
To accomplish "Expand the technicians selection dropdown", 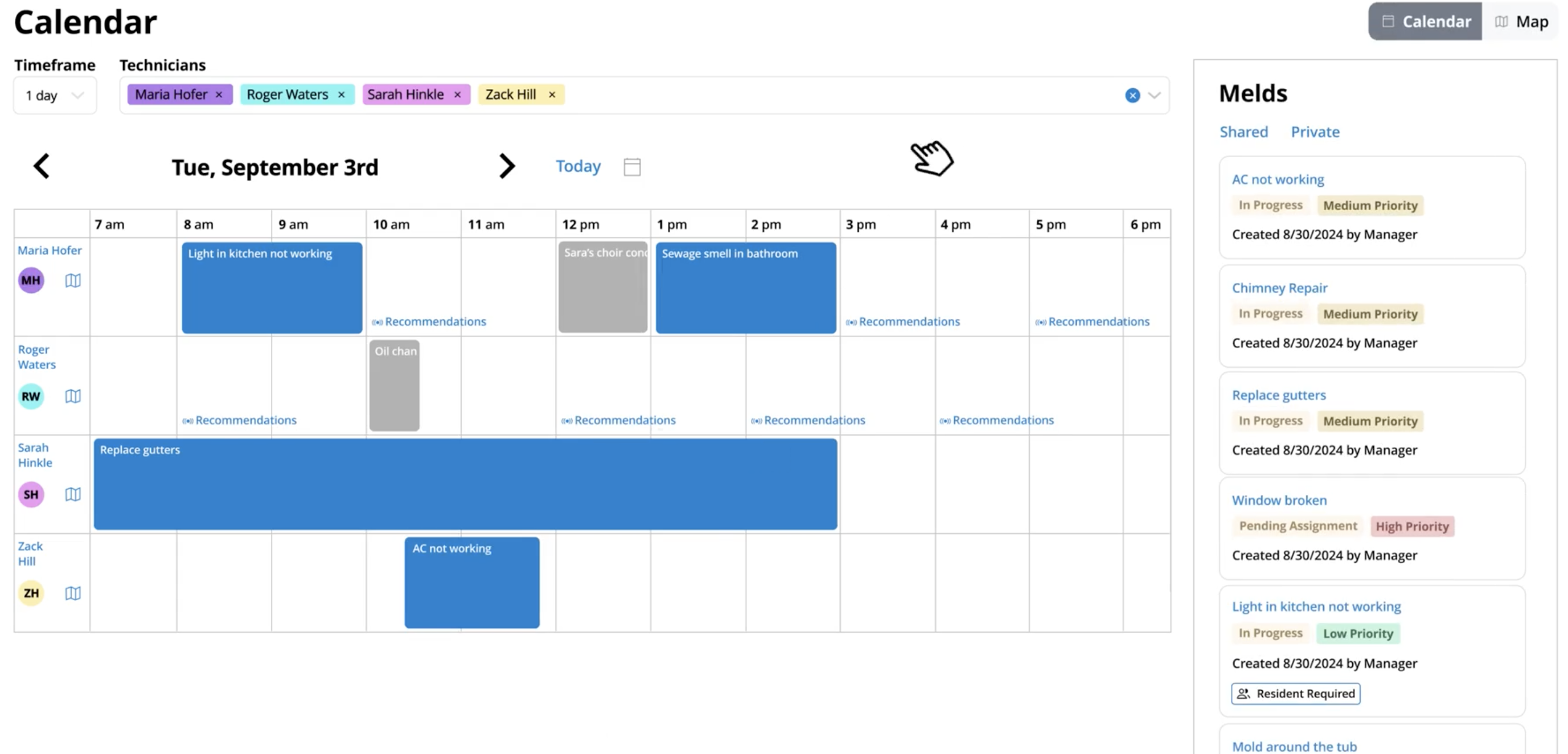I will (1154, 95).
